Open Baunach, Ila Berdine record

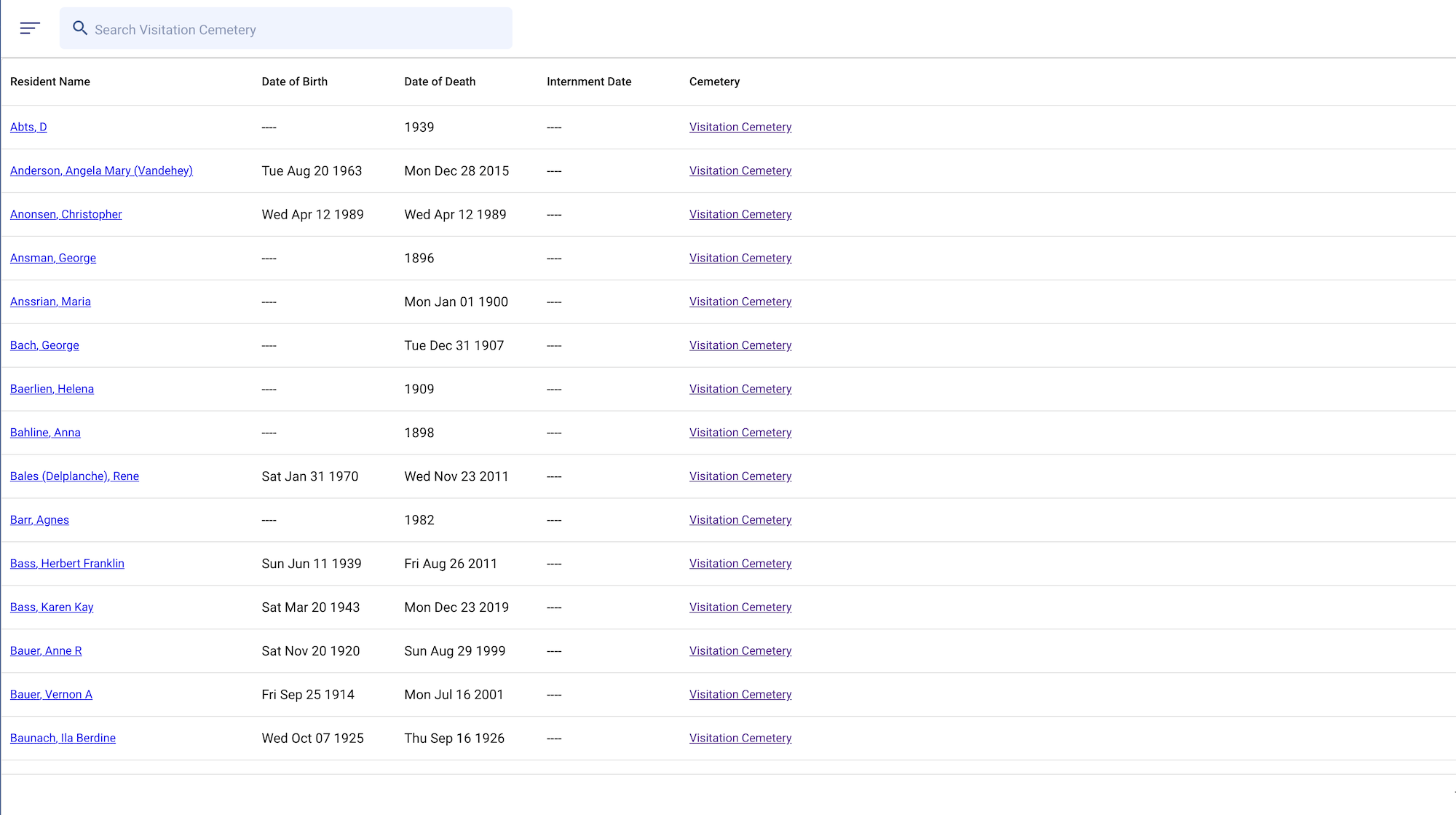[63, 739]
